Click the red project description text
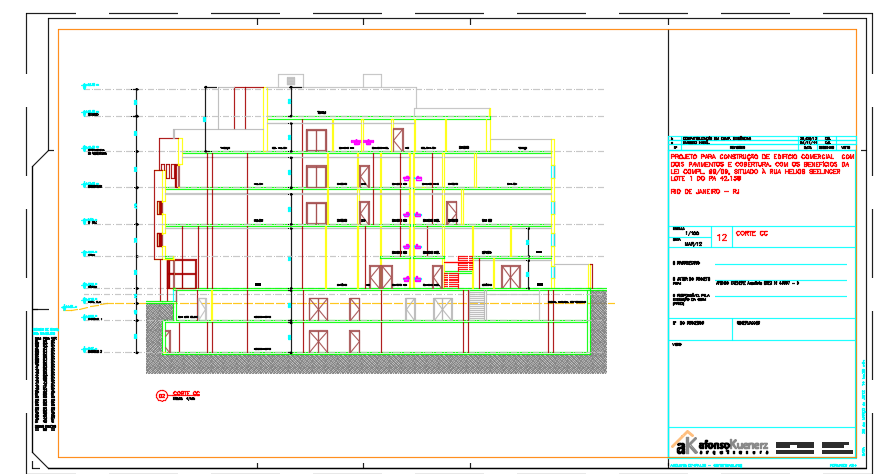 pos(762,167)
